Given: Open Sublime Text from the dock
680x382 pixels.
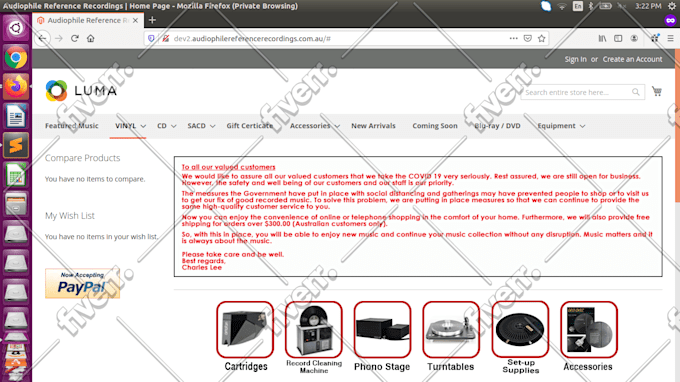Looking at the screenshot, I should [x=16, y=145].
